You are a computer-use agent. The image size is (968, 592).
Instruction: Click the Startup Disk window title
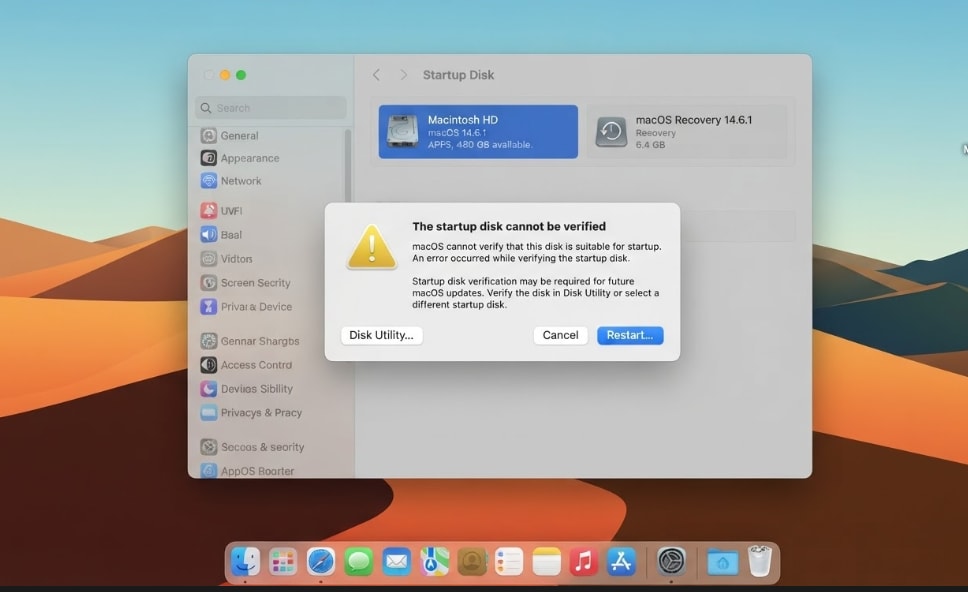458,75
